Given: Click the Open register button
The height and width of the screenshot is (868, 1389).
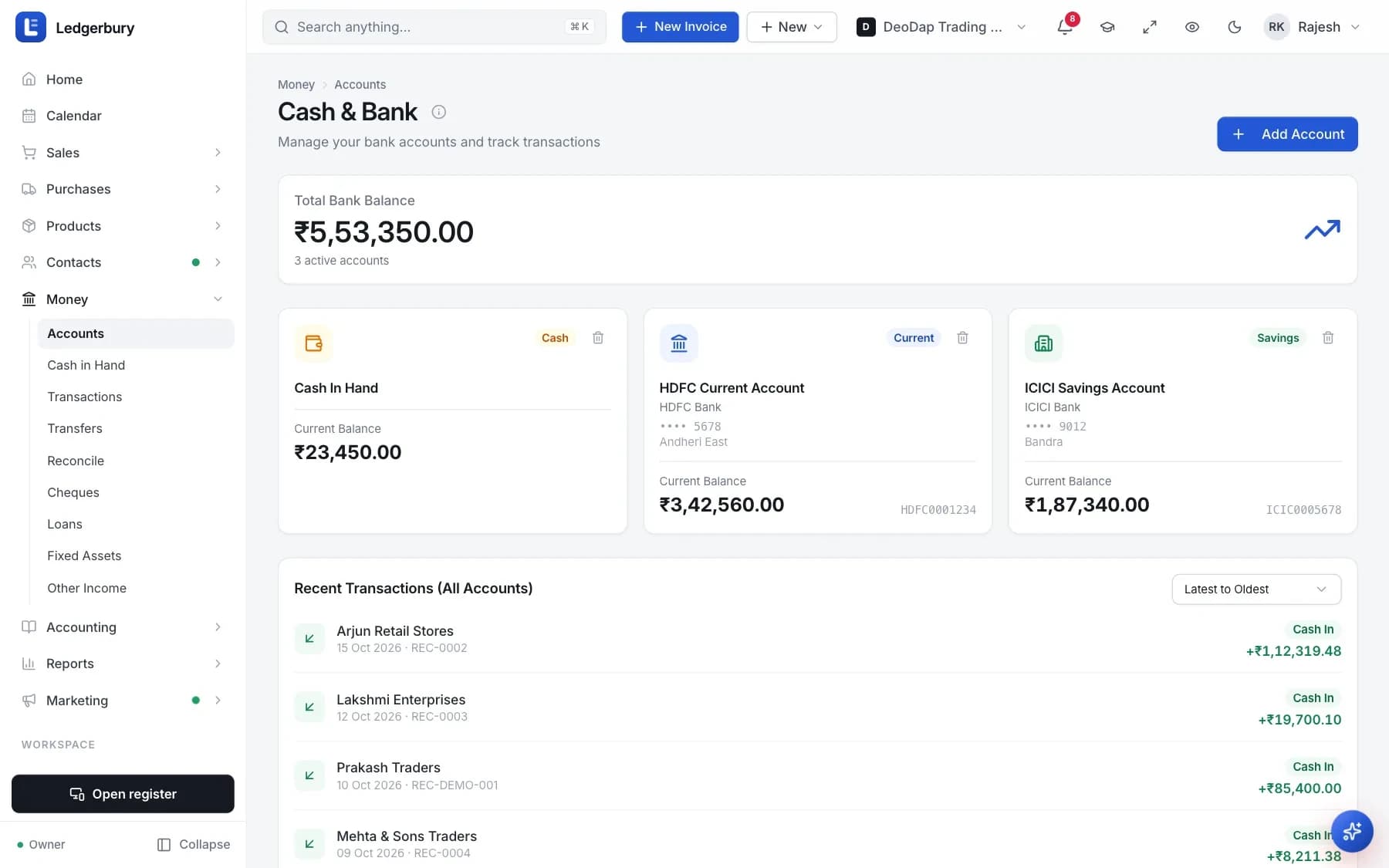Looking at the screenshot, I should [123, 794].
